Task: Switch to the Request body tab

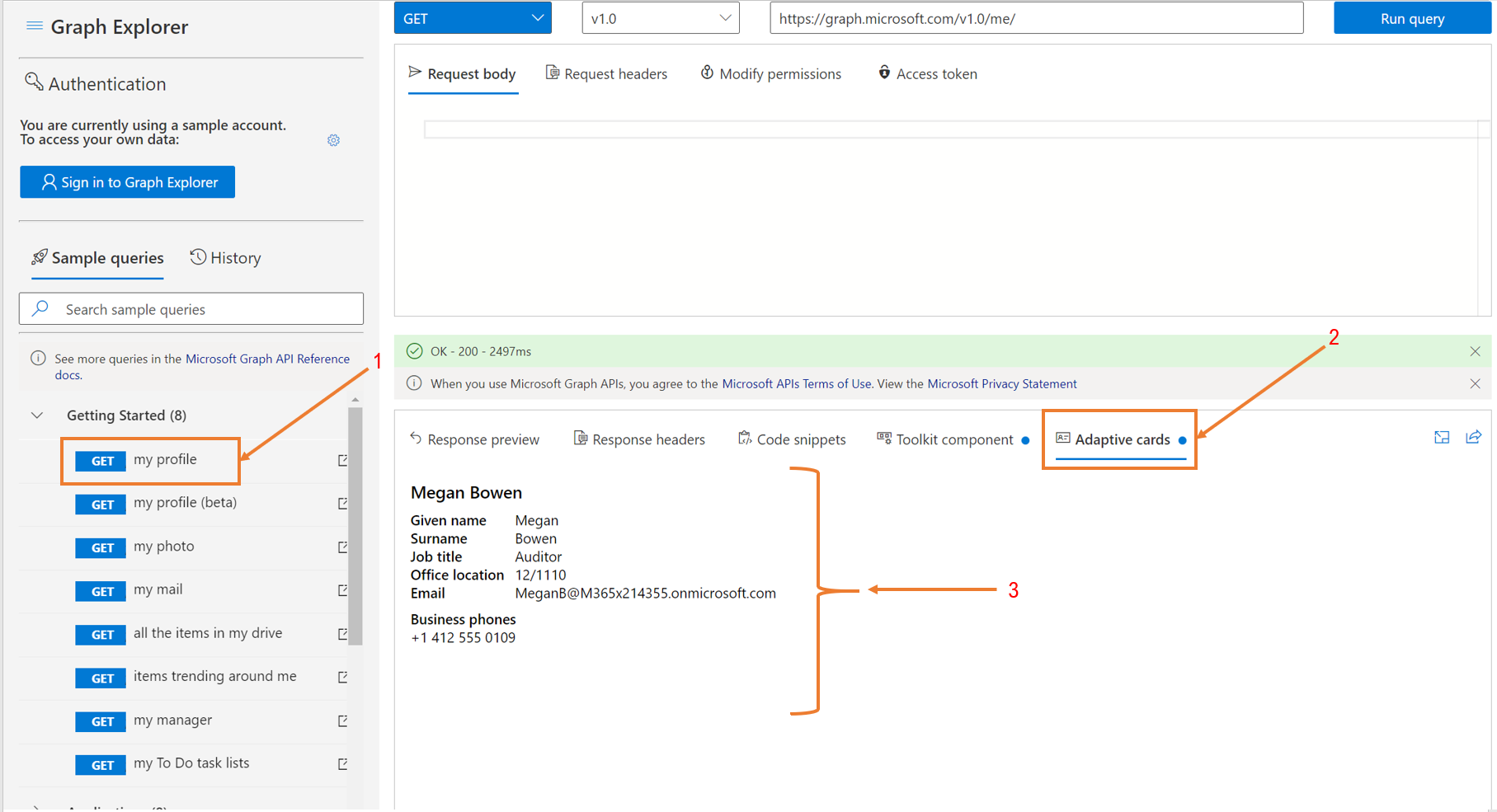Action: (463, 74)
